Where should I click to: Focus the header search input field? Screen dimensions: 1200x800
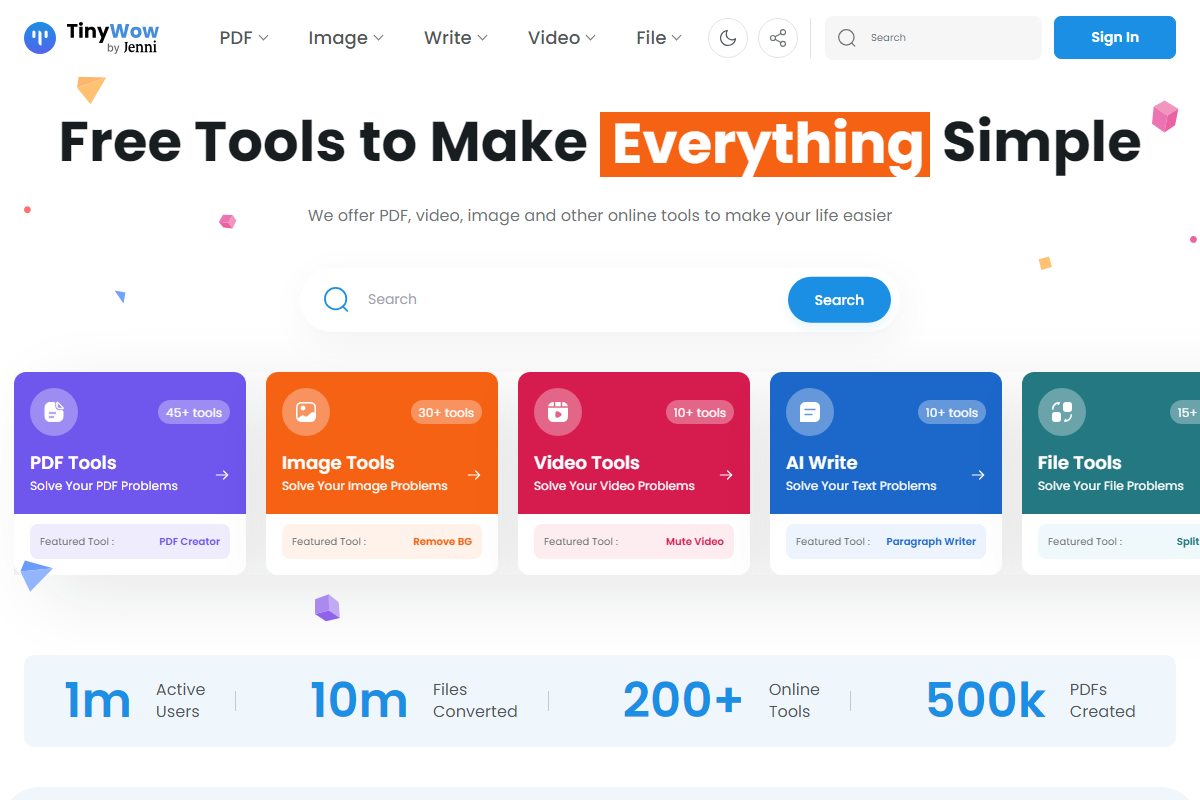coord(933,38)
